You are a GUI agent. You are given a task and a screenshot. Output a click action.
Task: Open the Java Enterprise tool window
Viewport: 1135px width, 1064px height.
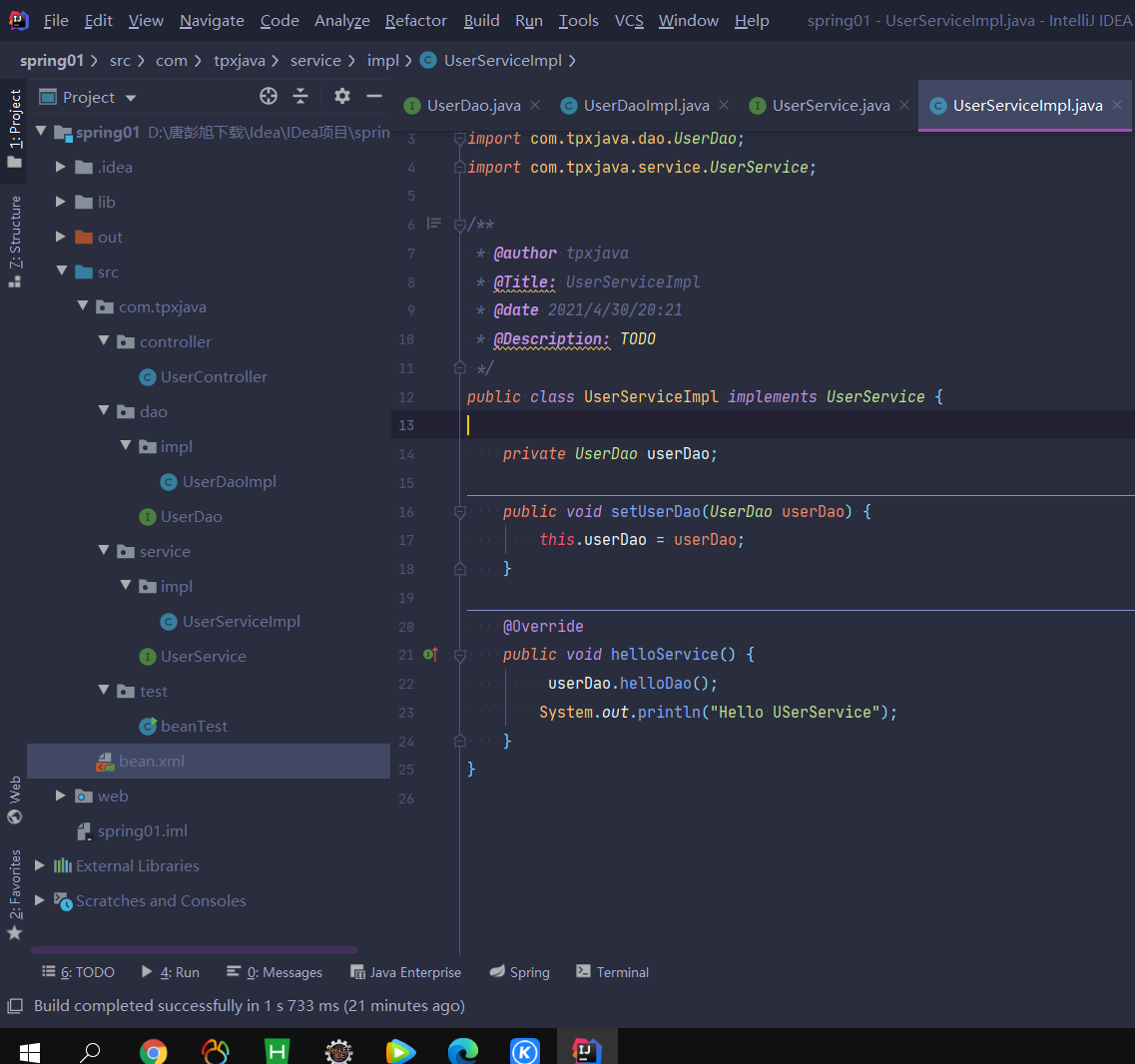click(405, 972)
